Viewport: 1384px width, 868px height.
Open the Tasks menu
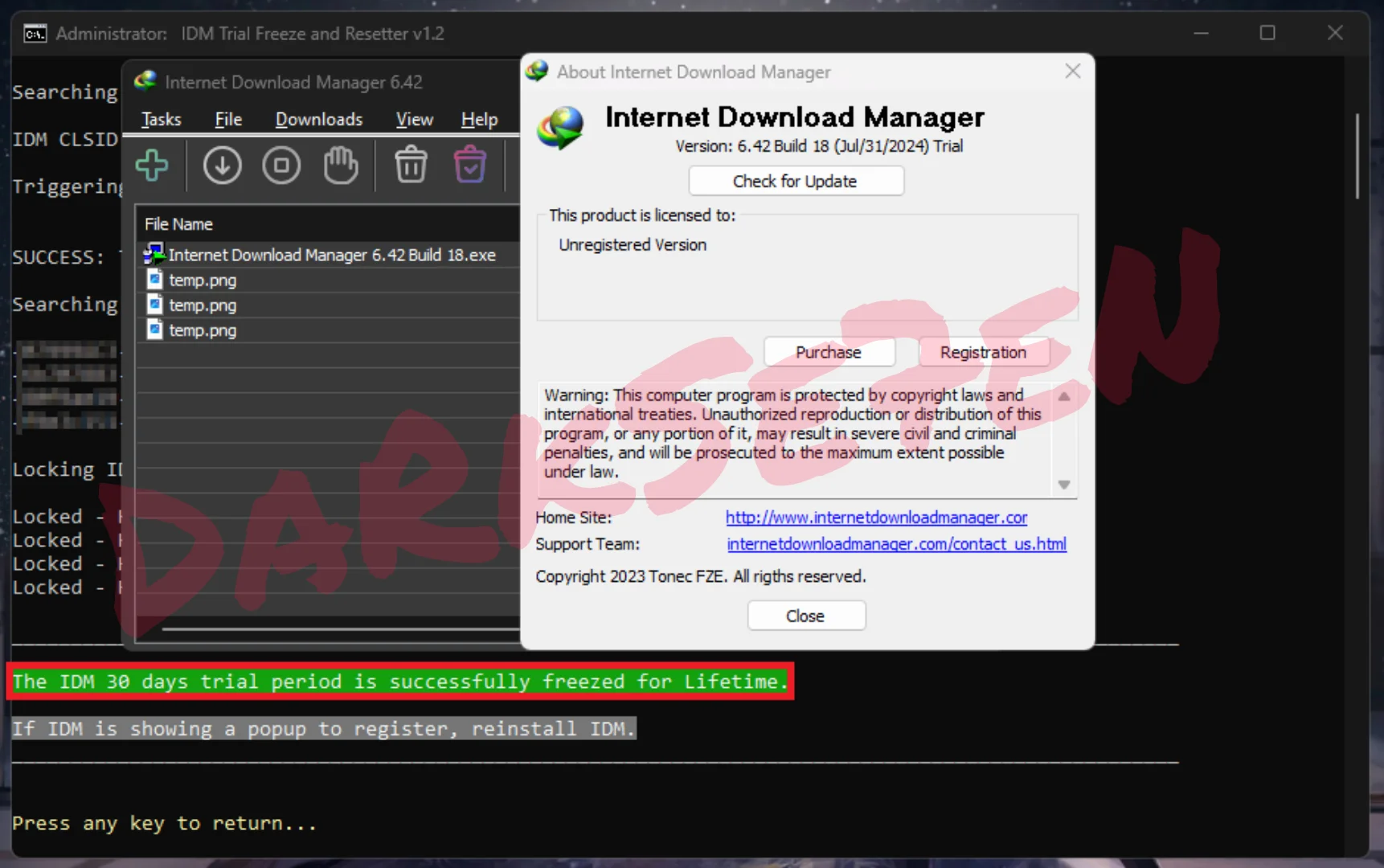(x=162, y=120)
